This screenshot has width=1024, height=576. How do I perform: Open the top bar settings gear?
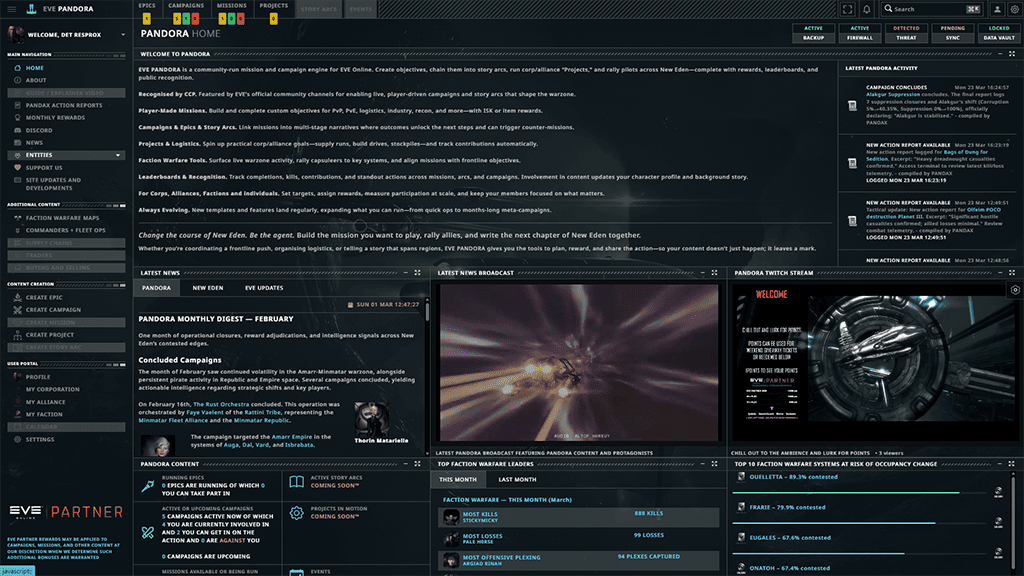1014,9
